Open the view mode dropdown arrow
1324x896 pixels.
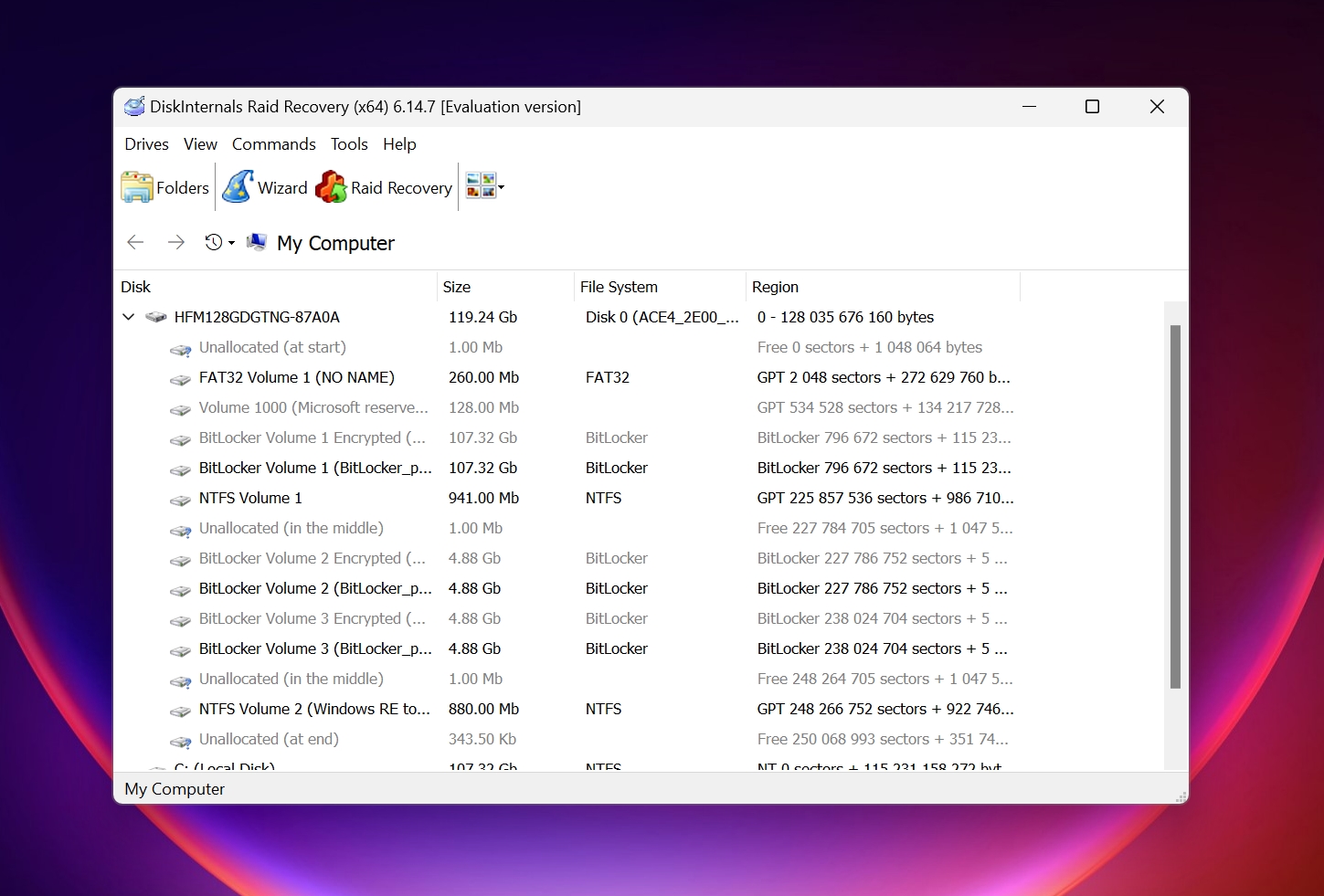(x=501, y=187)
